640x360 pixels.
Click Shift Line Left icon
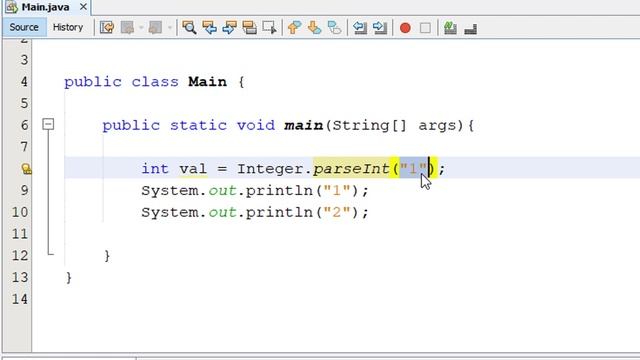coord(360,28)
